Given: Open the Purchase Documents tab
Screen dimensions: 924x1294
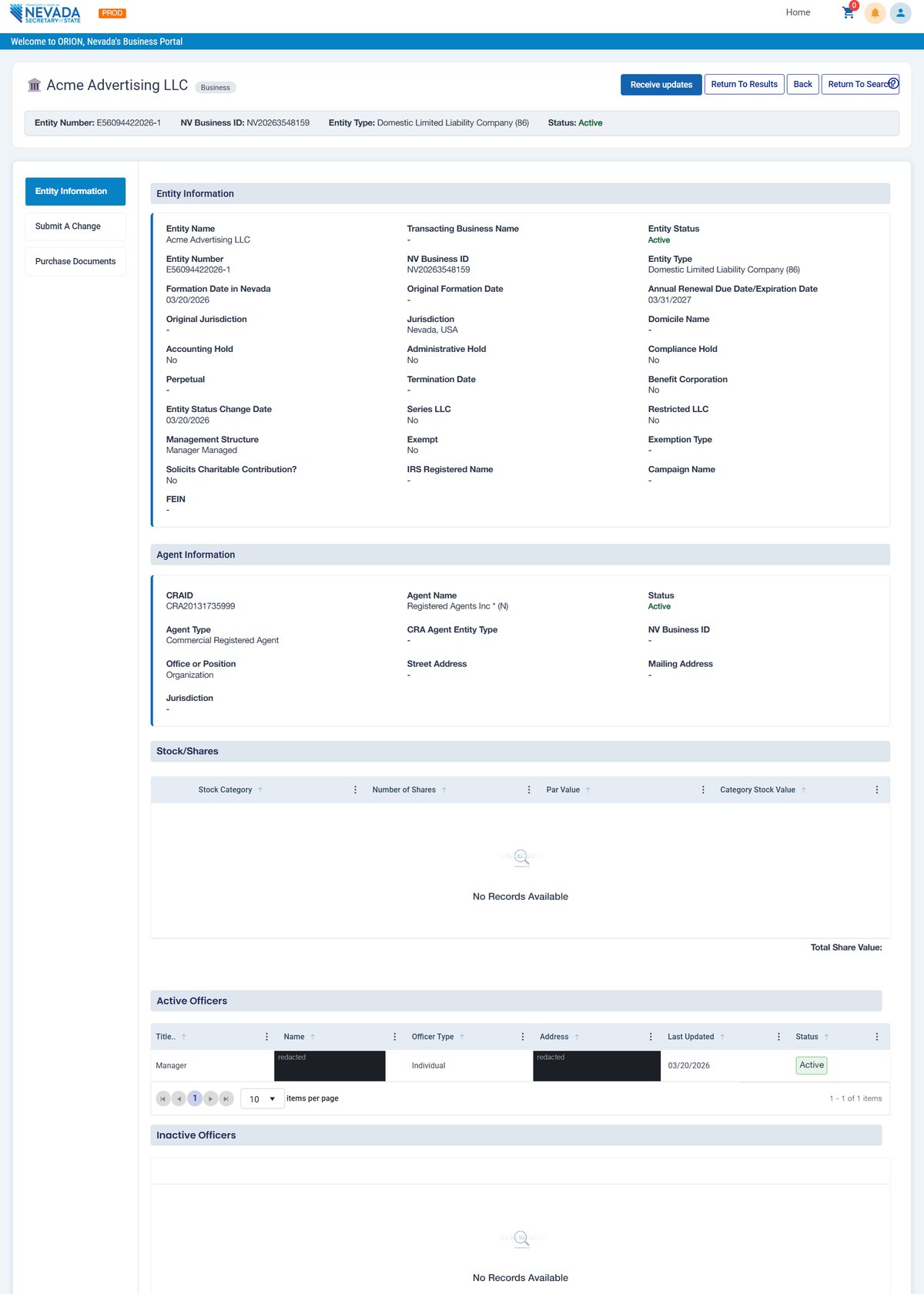Looking at the screenshot, I should [x=75, y=262].
